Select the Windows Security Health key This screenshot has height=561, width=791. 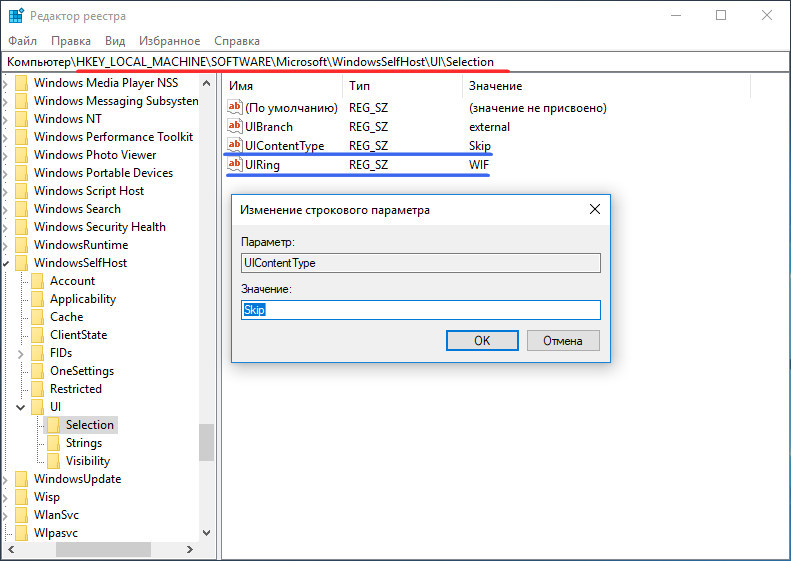pyautogui.click(x=100, y=227)
